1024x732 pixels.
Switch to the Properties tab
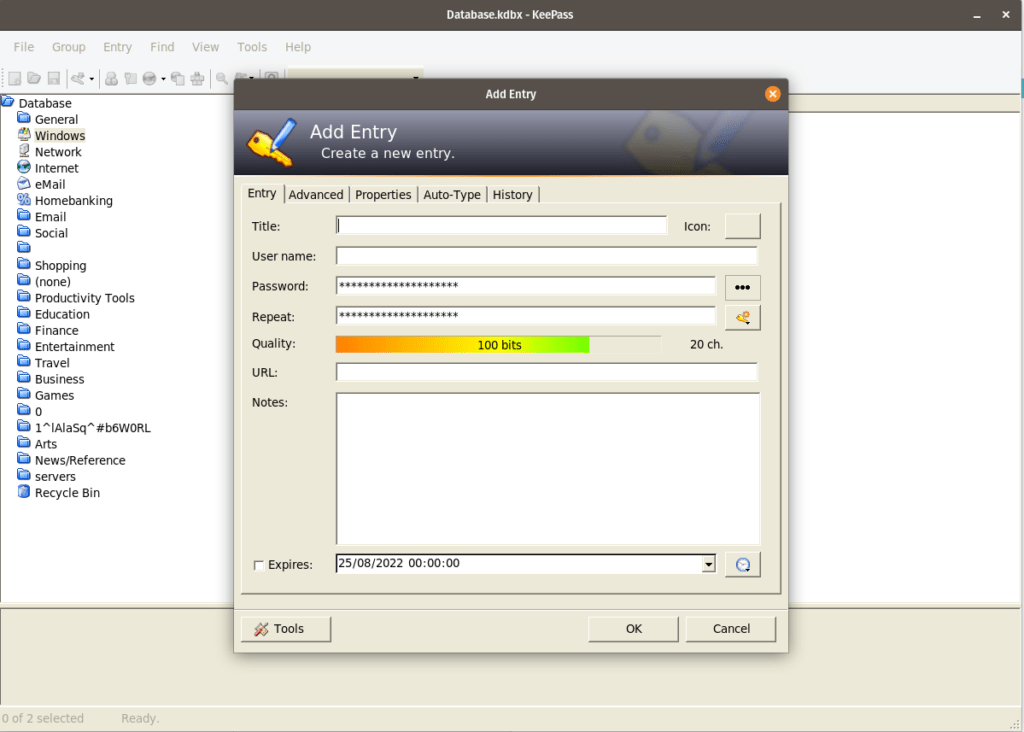tap(383, 195)
